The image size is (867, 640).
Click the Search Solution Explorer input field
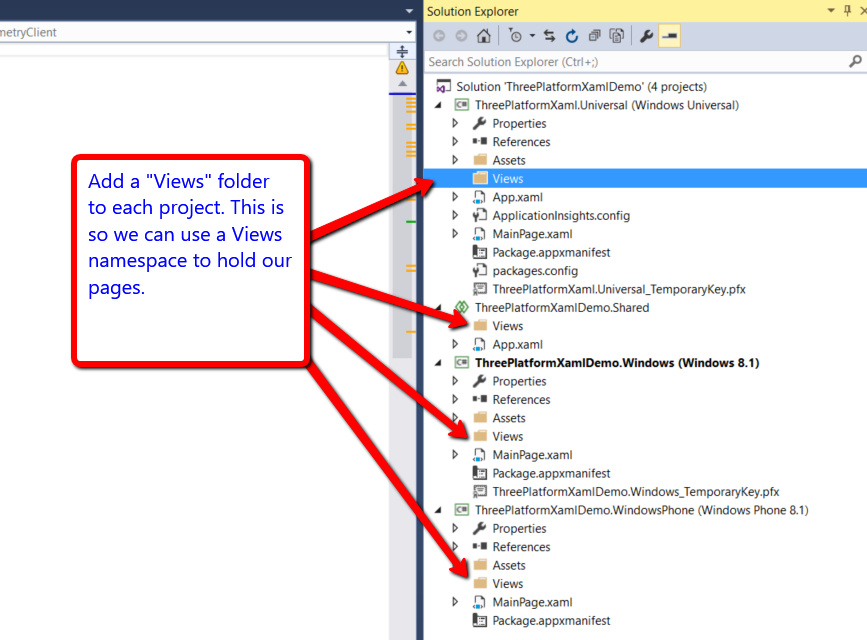[x=630, y=62]
